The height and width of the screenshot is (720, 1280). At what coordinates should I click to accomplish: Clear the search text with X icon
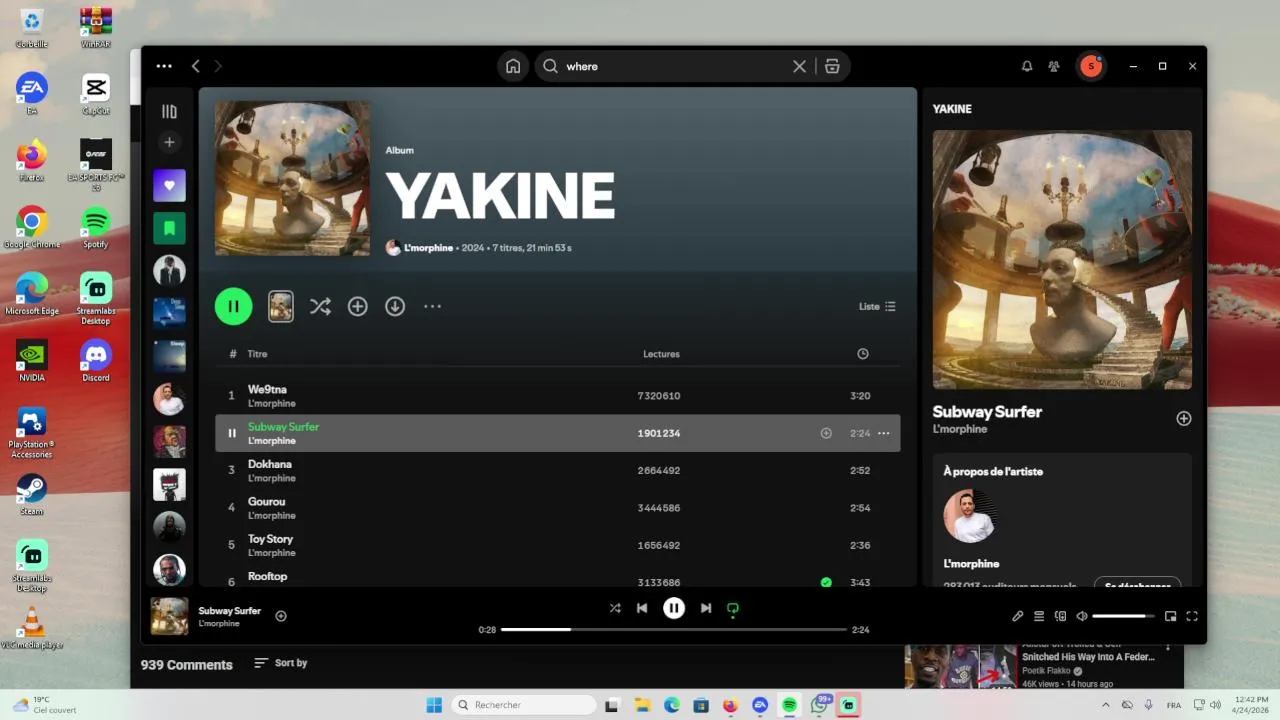pos(799,66)
